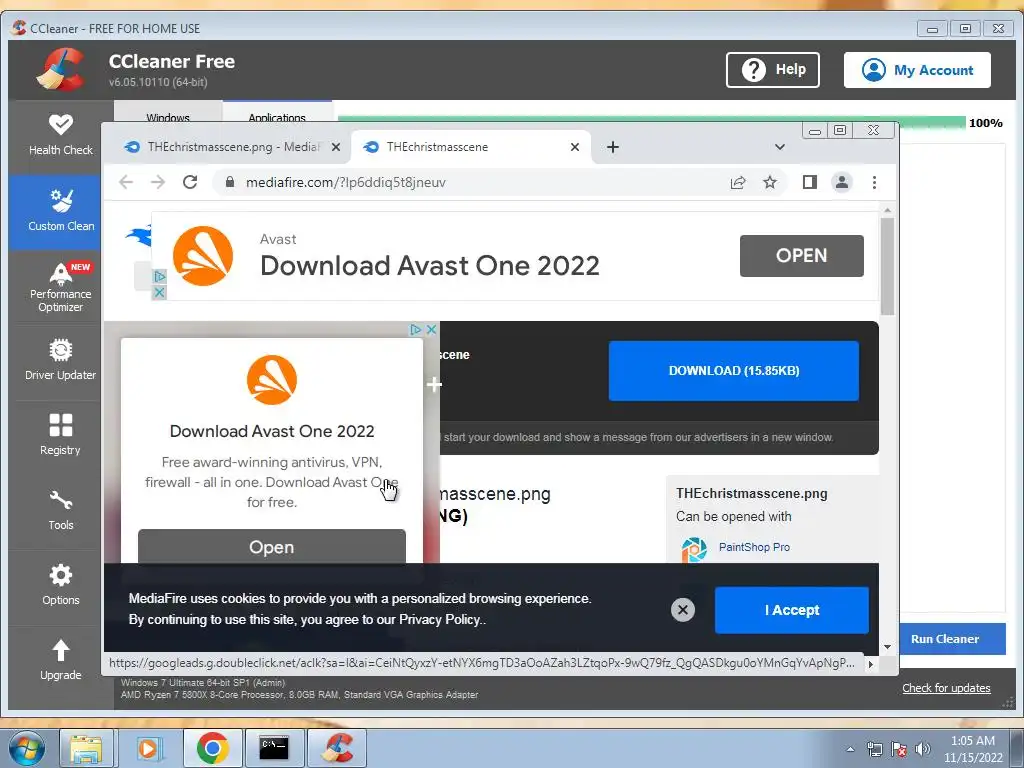Viewport: 1024px width, 768px height.
Task: Close the THEchristmasscene.png - MediaFire tab
Action: point(336,147)
